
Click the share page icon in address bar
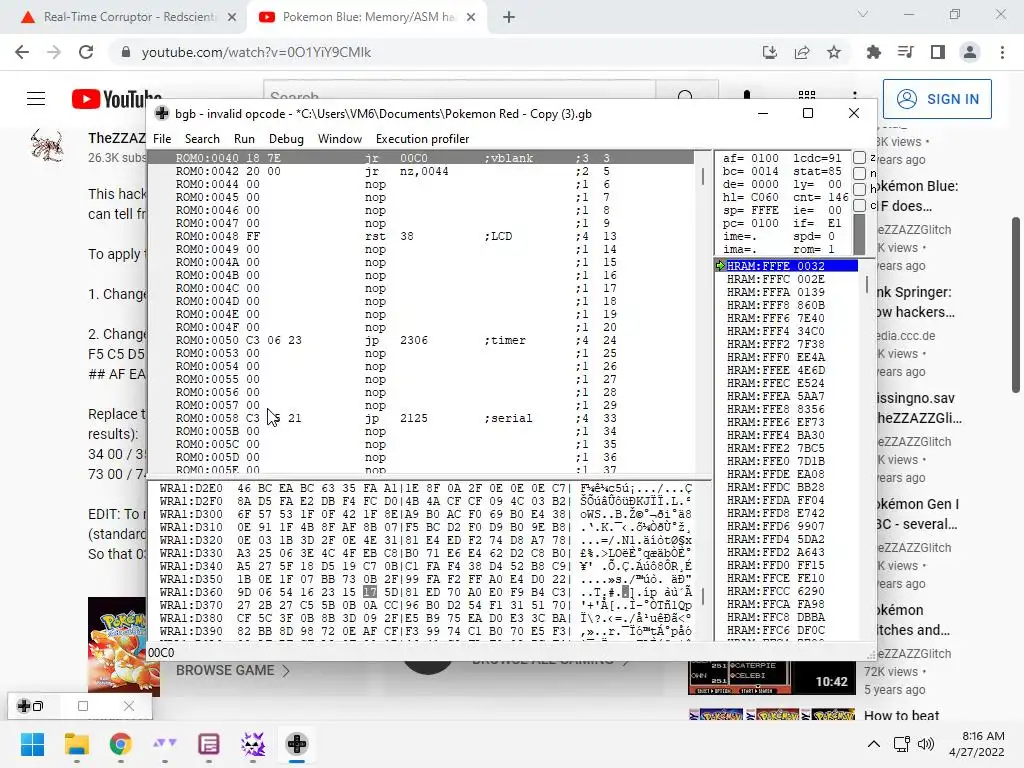point(802,52)
